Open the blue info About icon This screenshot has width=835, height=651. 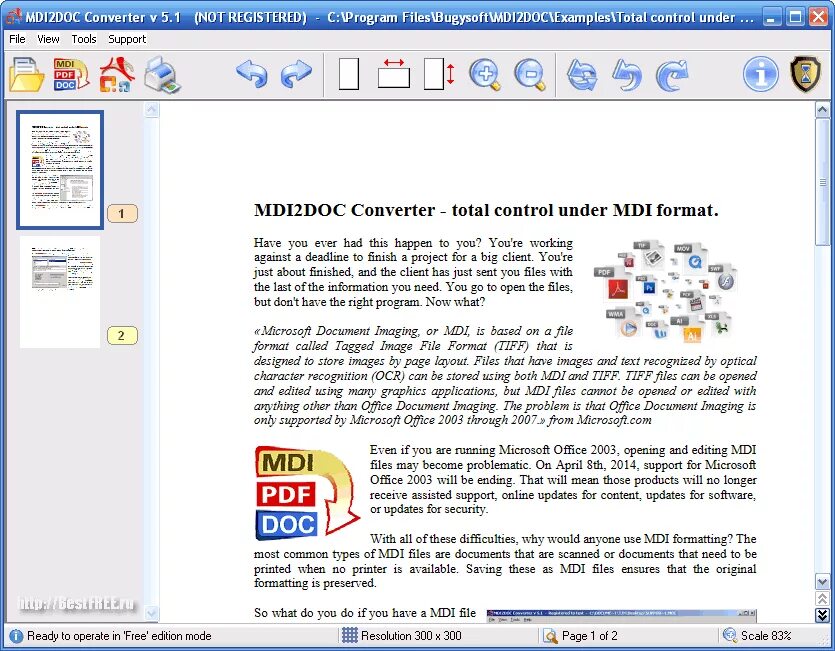(760, 74)
